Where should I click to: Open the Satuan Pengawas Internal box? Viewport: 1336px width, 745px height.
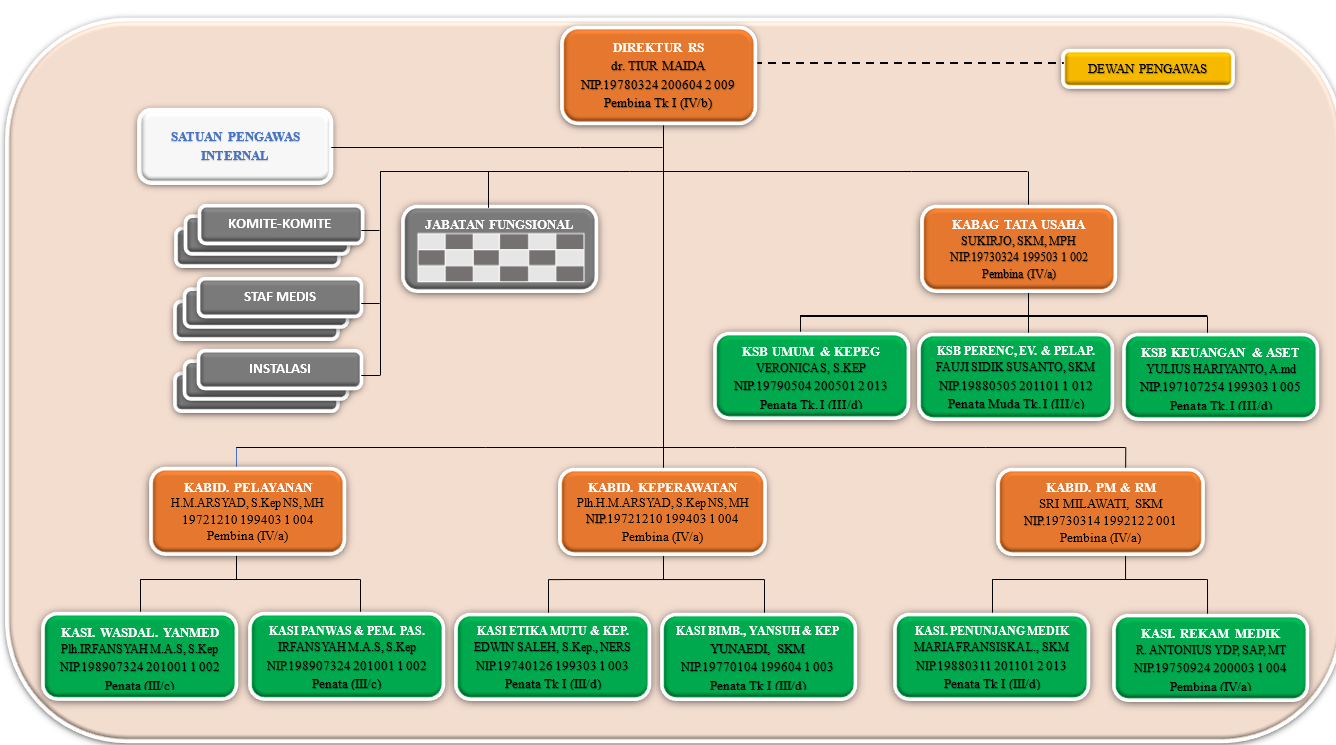click(235, 146)
